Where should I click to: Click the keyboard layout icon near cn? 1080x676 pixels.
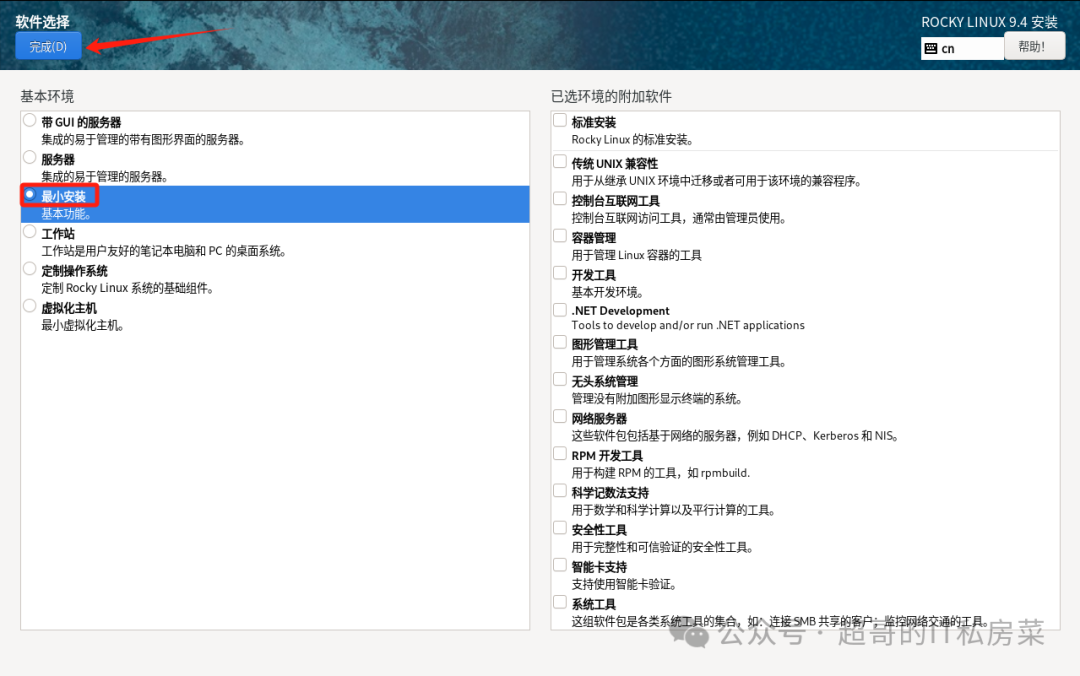(x=932, y=47)
